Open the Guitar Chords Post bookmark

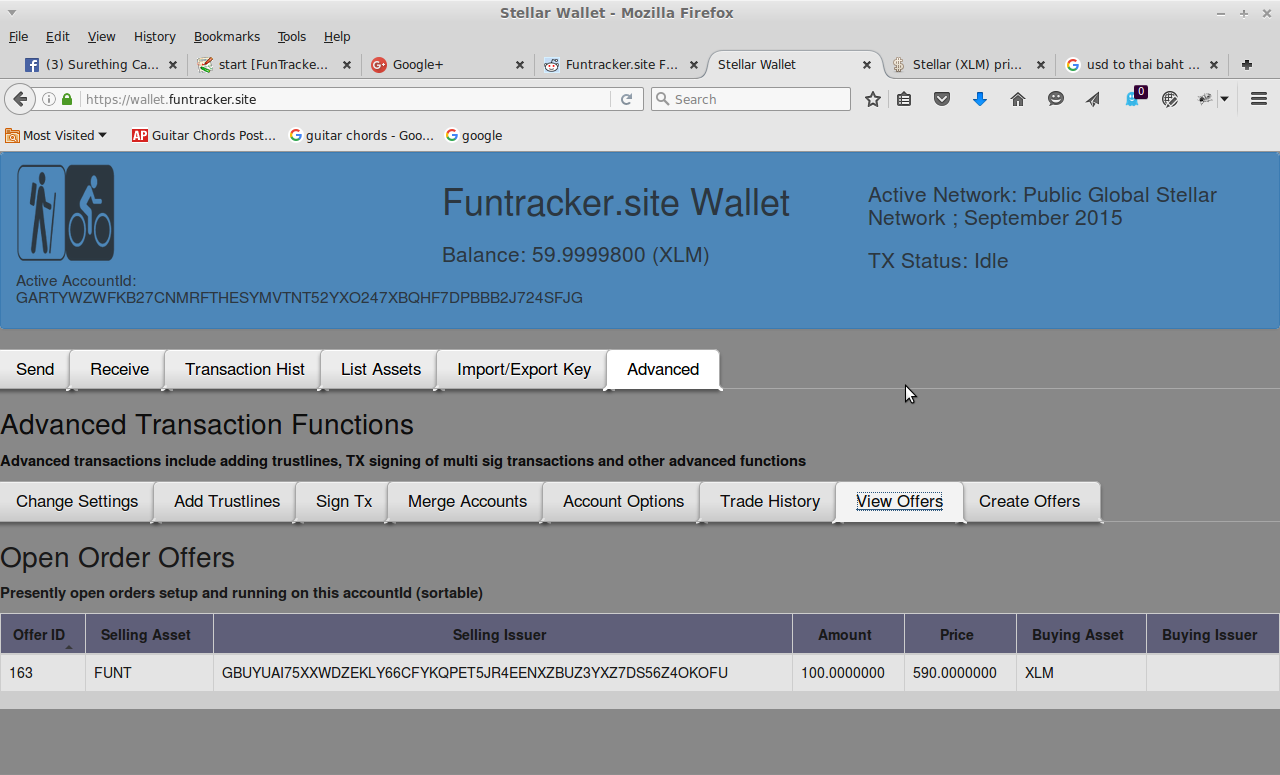coord(204,135)
